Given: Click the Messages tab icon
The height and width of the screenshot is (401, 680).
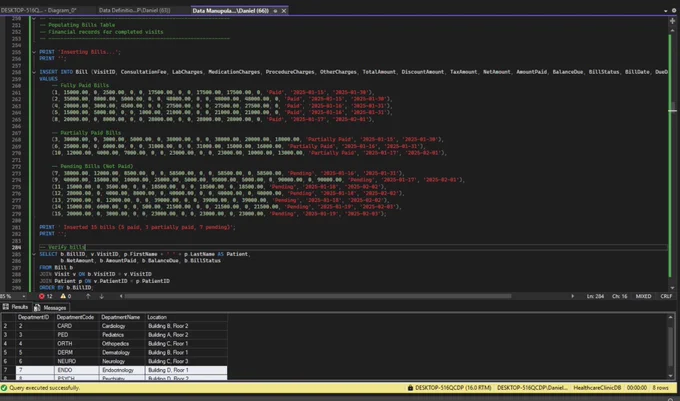Looking at the screenshot, I should click(37, 308).
